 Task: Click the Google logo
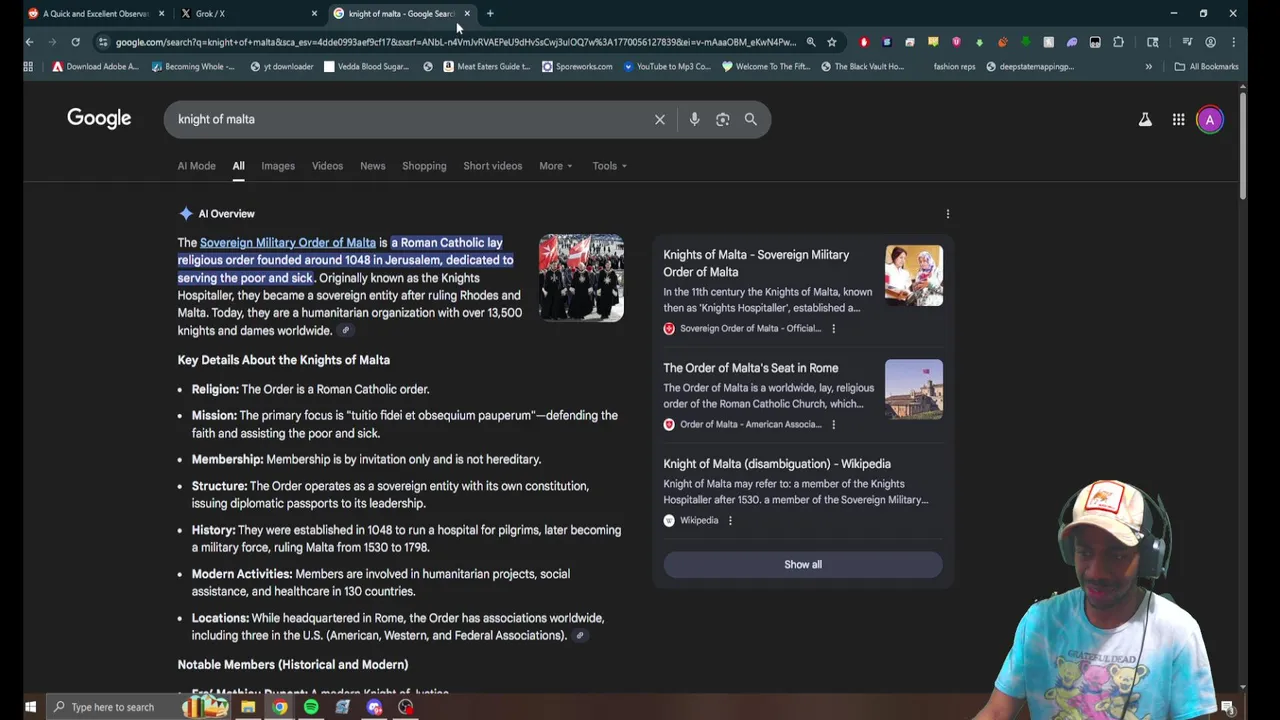(99, 118)
